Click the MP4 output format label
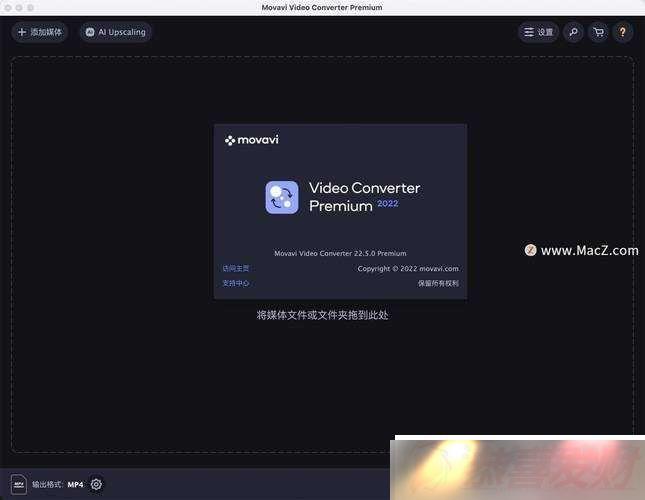Screen dimensions: 645x500 point(75,484)
